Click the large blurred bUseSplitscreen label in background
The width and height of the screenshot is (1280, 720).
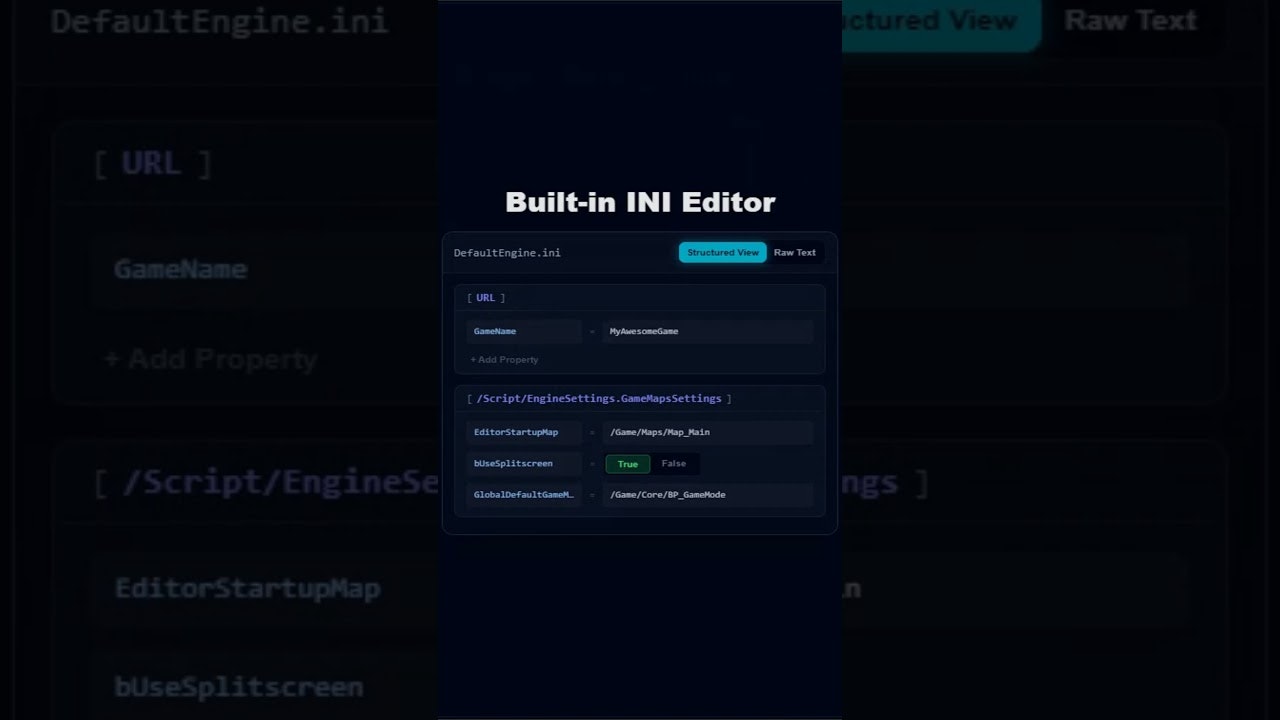(239, 688)
